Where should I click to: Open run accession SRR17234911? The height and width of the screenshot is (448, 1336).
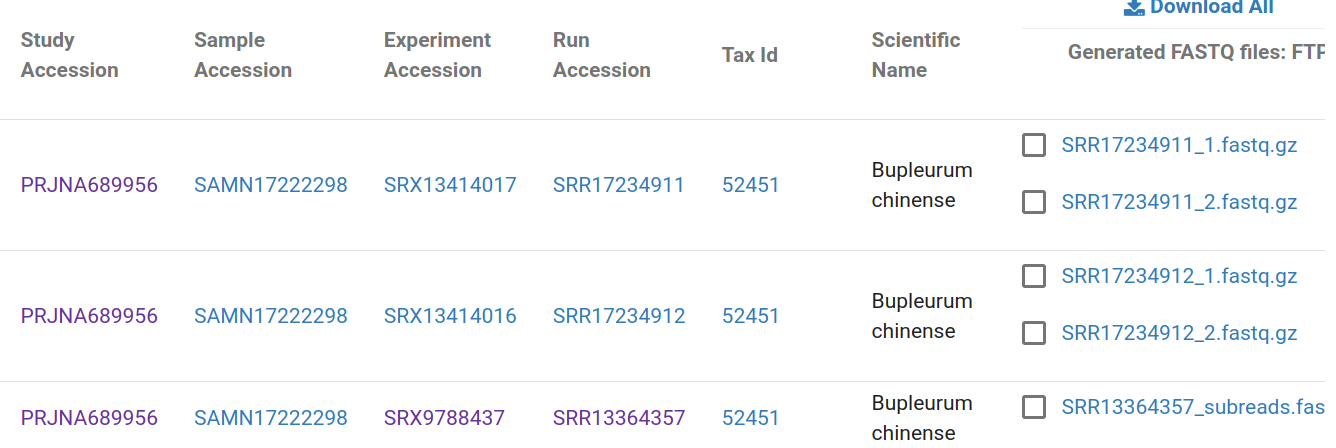click(618, 185)
